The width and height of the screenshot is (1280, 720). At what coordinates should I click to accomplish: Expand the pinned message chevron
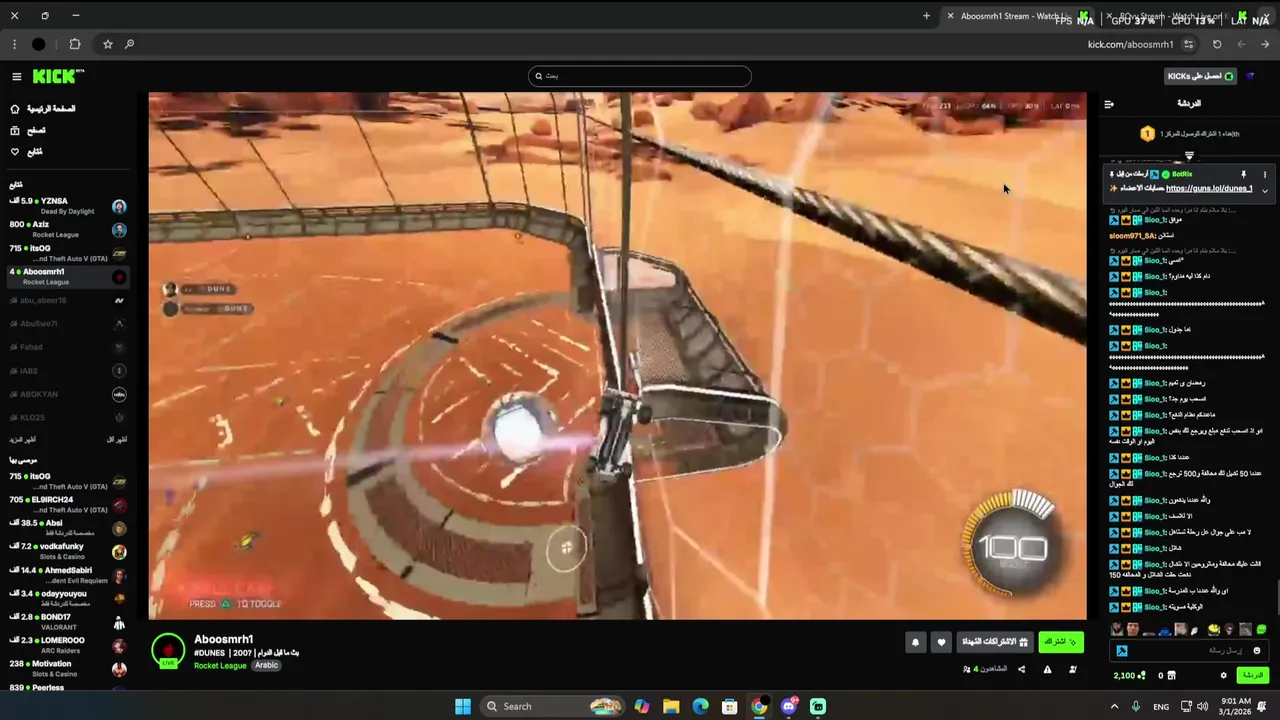point(1264,190)
